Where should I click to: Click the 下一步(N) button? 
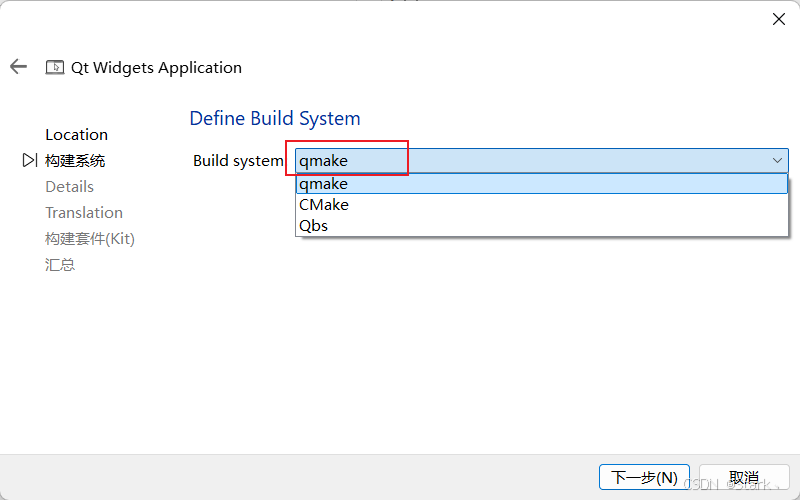tap(644, 478)
